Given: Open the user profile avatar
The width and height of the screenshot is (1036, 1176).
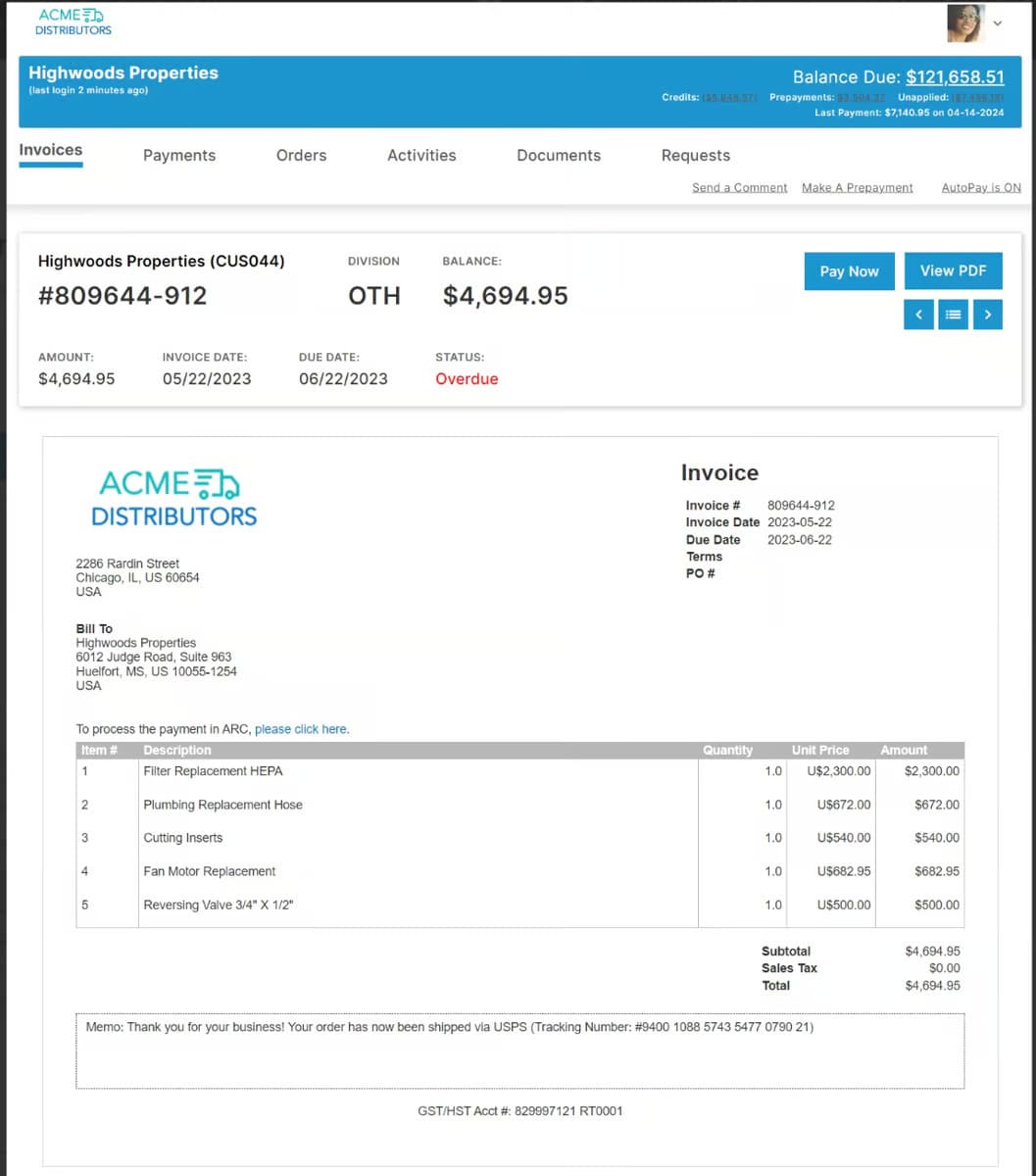Looking at the screenshot, I should pyautogui.click(x=964, y=24).
